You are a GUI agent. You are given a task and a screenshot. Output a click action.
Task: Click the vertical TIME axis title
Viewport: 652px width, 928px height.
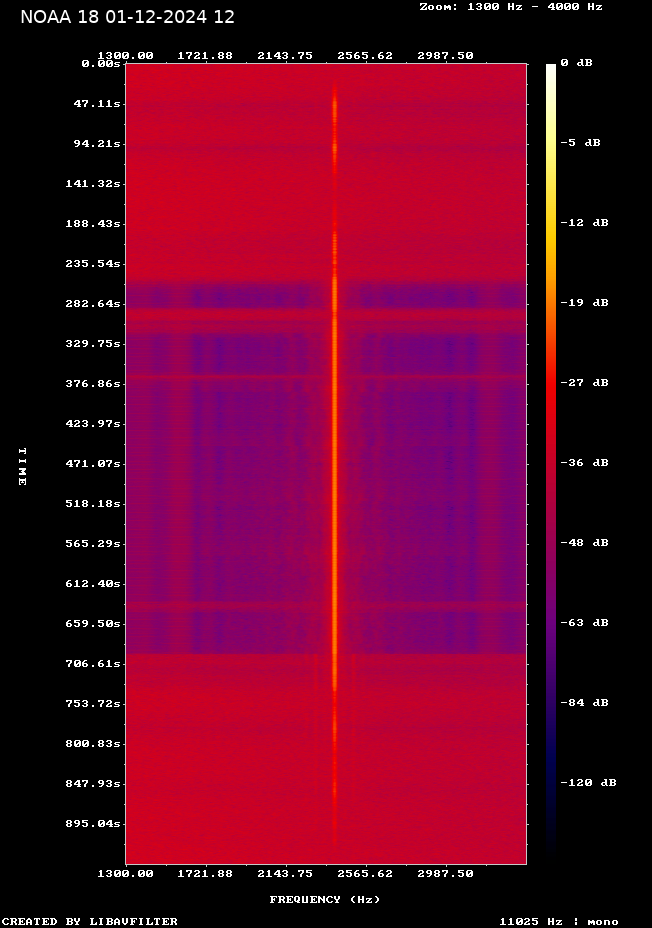[22, 467]
